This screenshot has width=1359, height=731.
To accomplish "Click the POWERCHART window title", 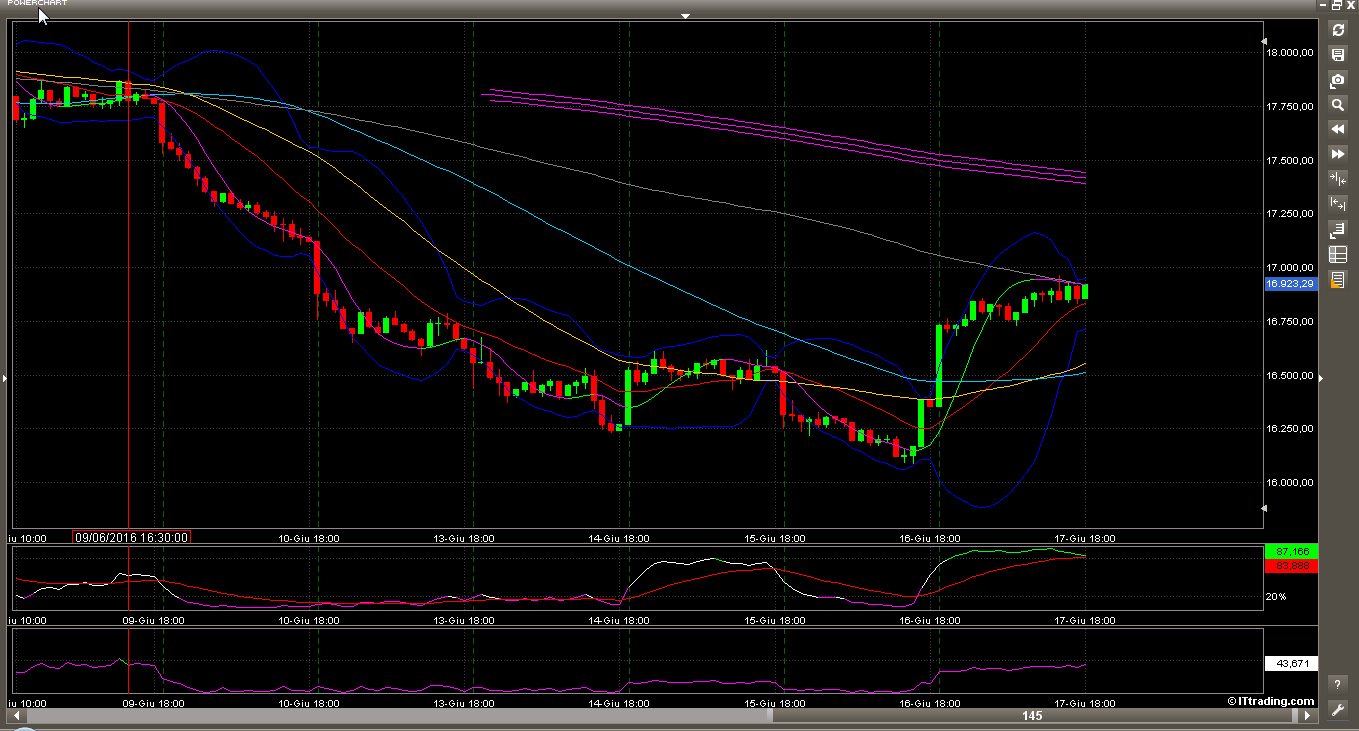I will (x=38, y=3).
